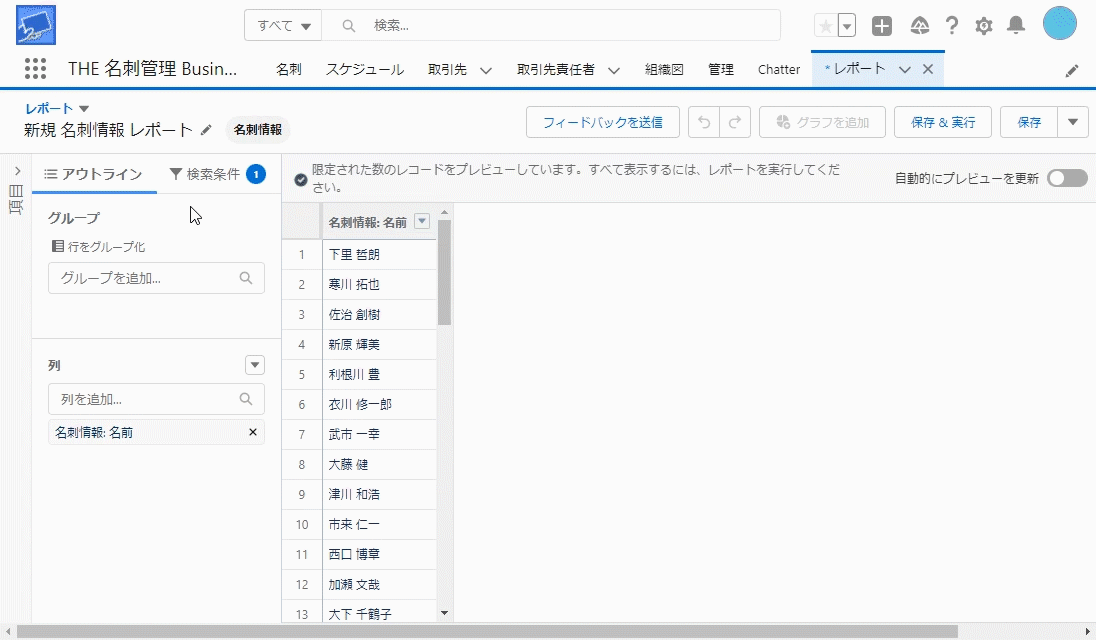The width and height of the screenshot is (1096, 640).
Task: Click the 項目 fields panel icon
Action: pyautogui.click(x=15, y=200)
